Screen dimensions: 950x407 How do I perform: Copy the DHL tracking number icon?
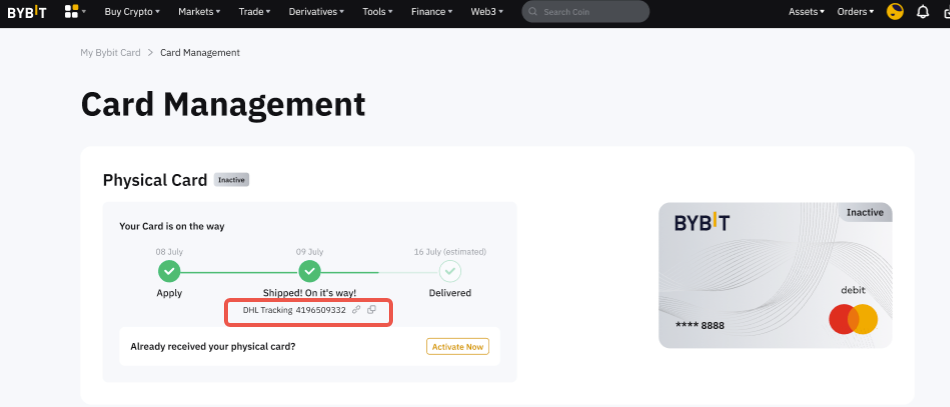pos(371,309)
